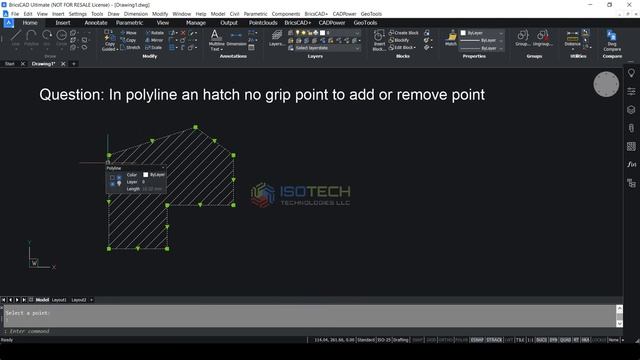Open the settings sliders icon in right sidebar
This screenshot has width=640, height=360.
(x=631, y=91)
